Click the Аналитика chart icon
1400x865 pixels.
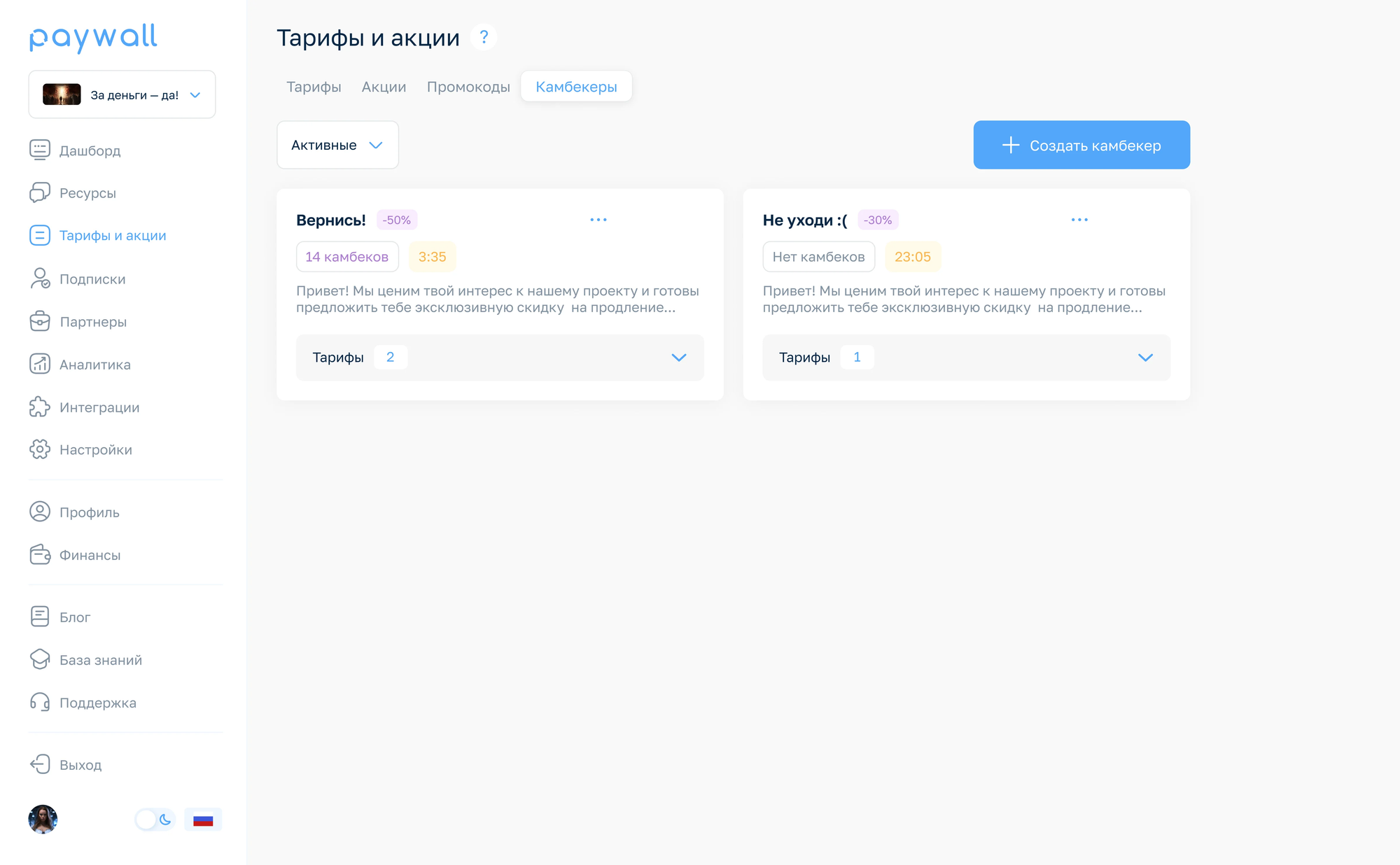point(40,364)
